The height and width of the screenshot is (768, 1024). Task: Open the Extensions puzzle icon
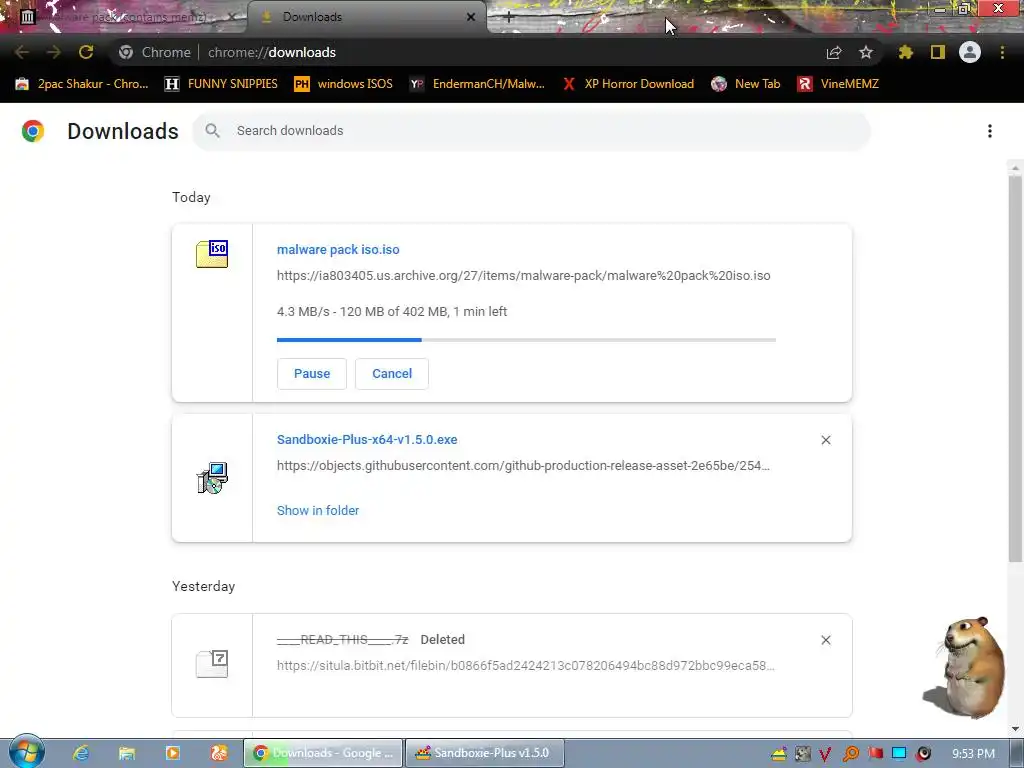(906, 52)
